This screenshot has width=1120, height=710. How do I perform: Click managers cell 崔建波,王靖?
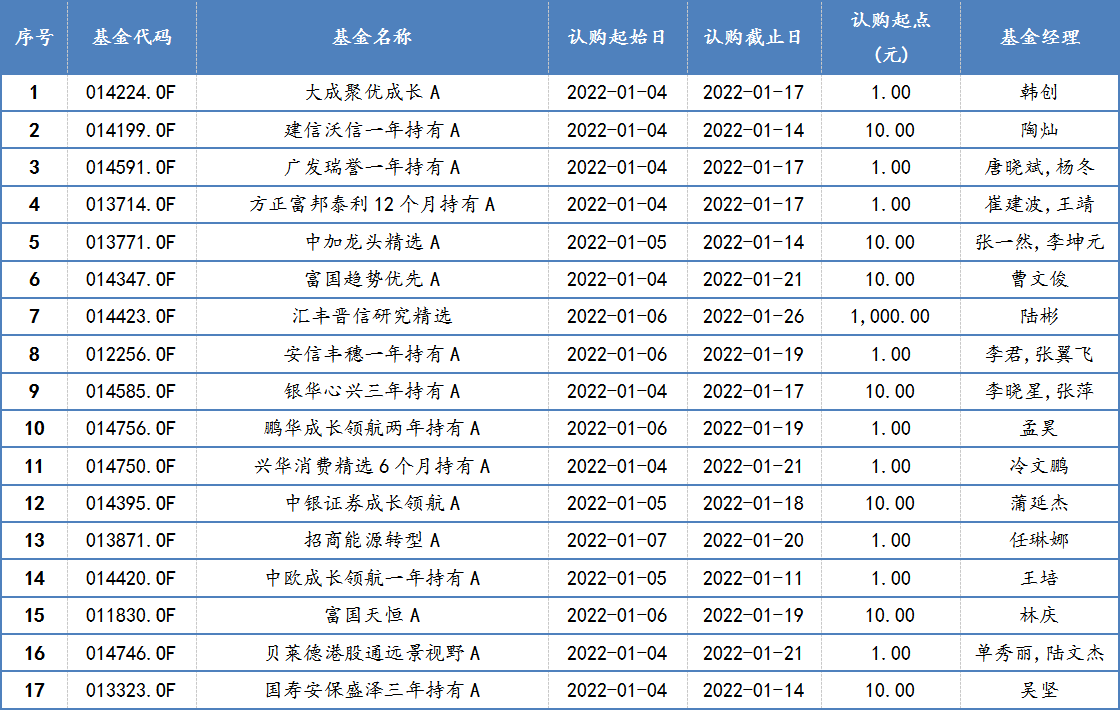[1039, 205]
